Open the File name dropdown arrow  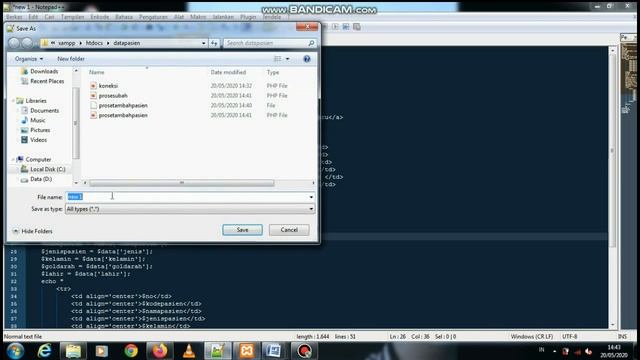point(311,197)
